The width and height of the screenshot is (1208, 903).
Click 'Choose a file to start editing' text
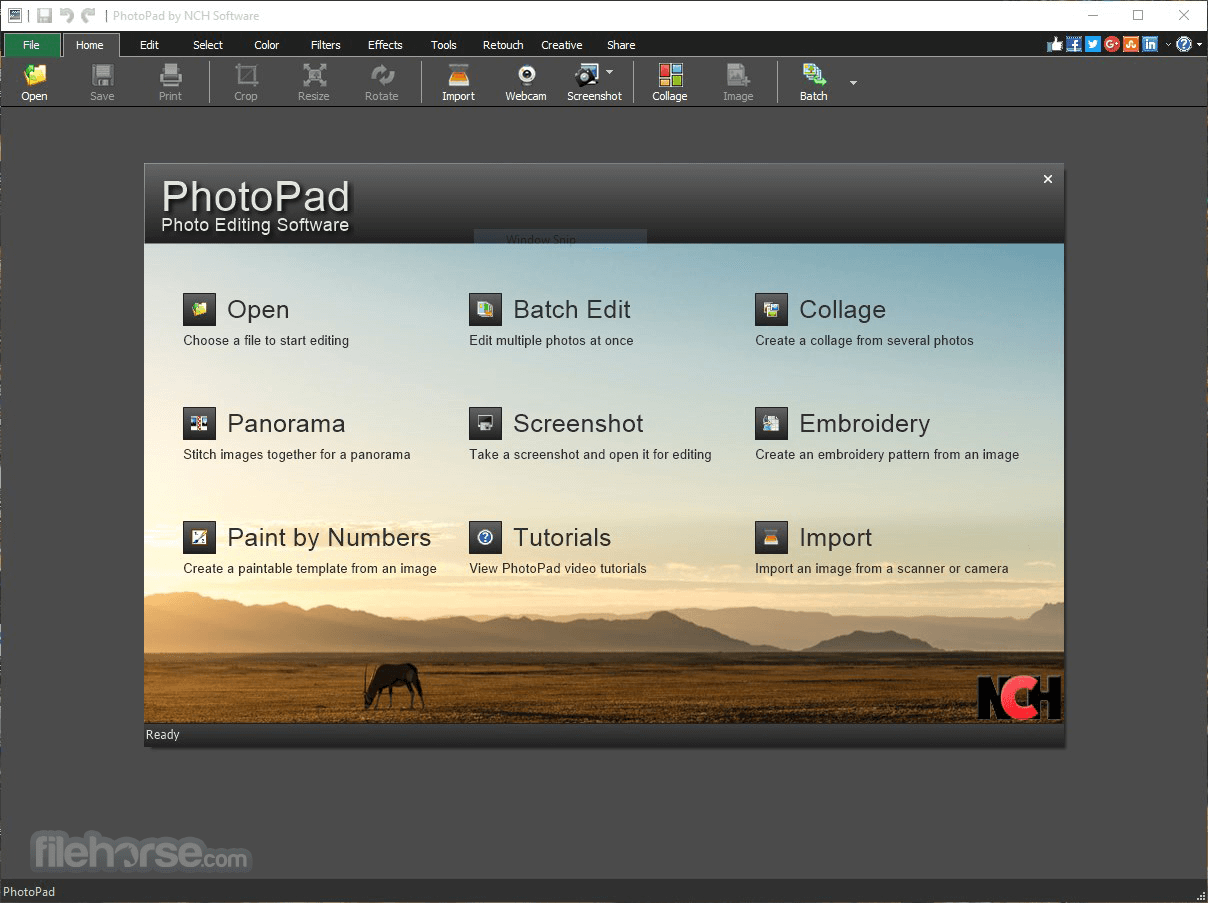point(266,340)
